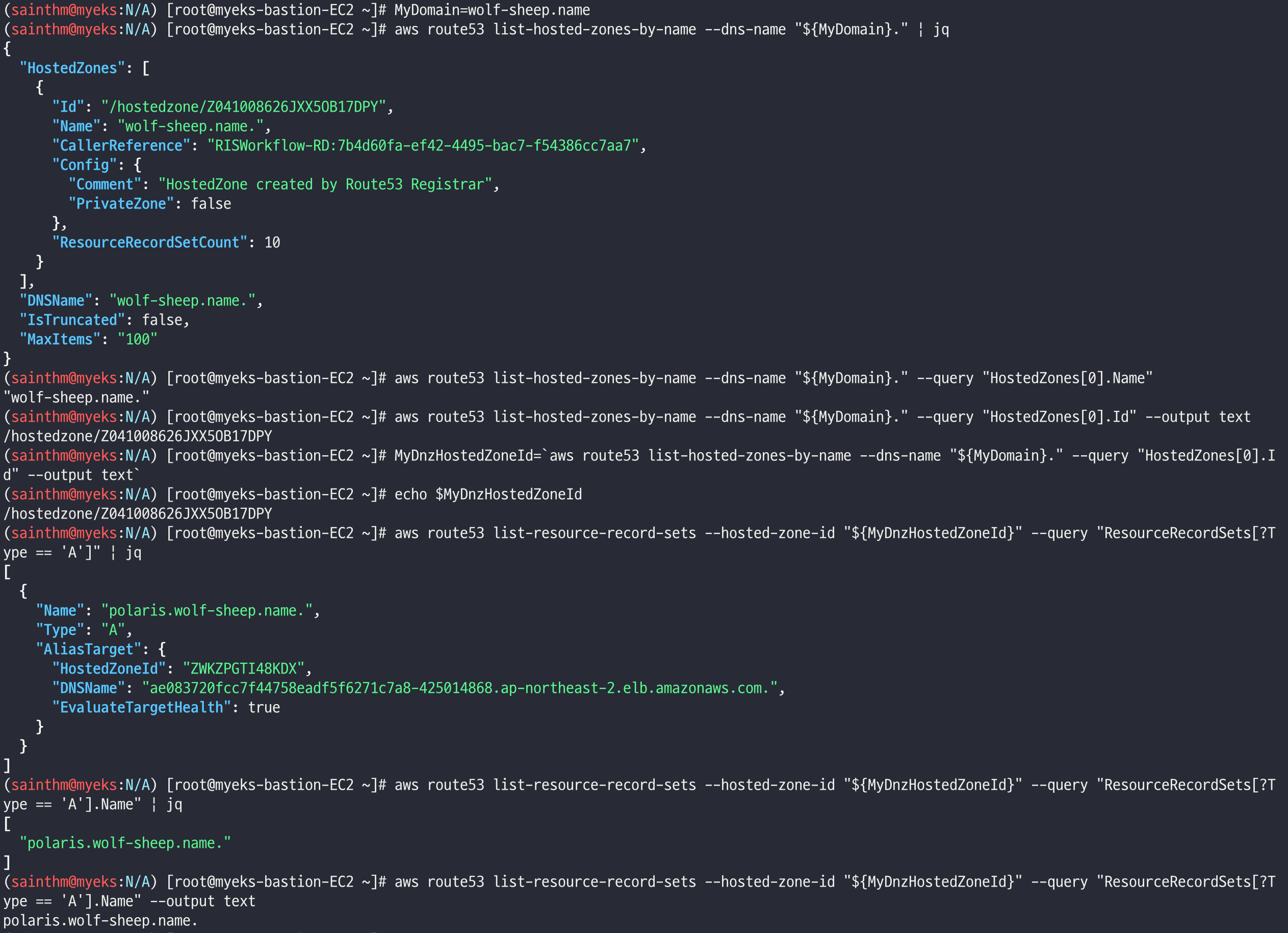Click the "MaxItems" value "100"

click(137, 339)
